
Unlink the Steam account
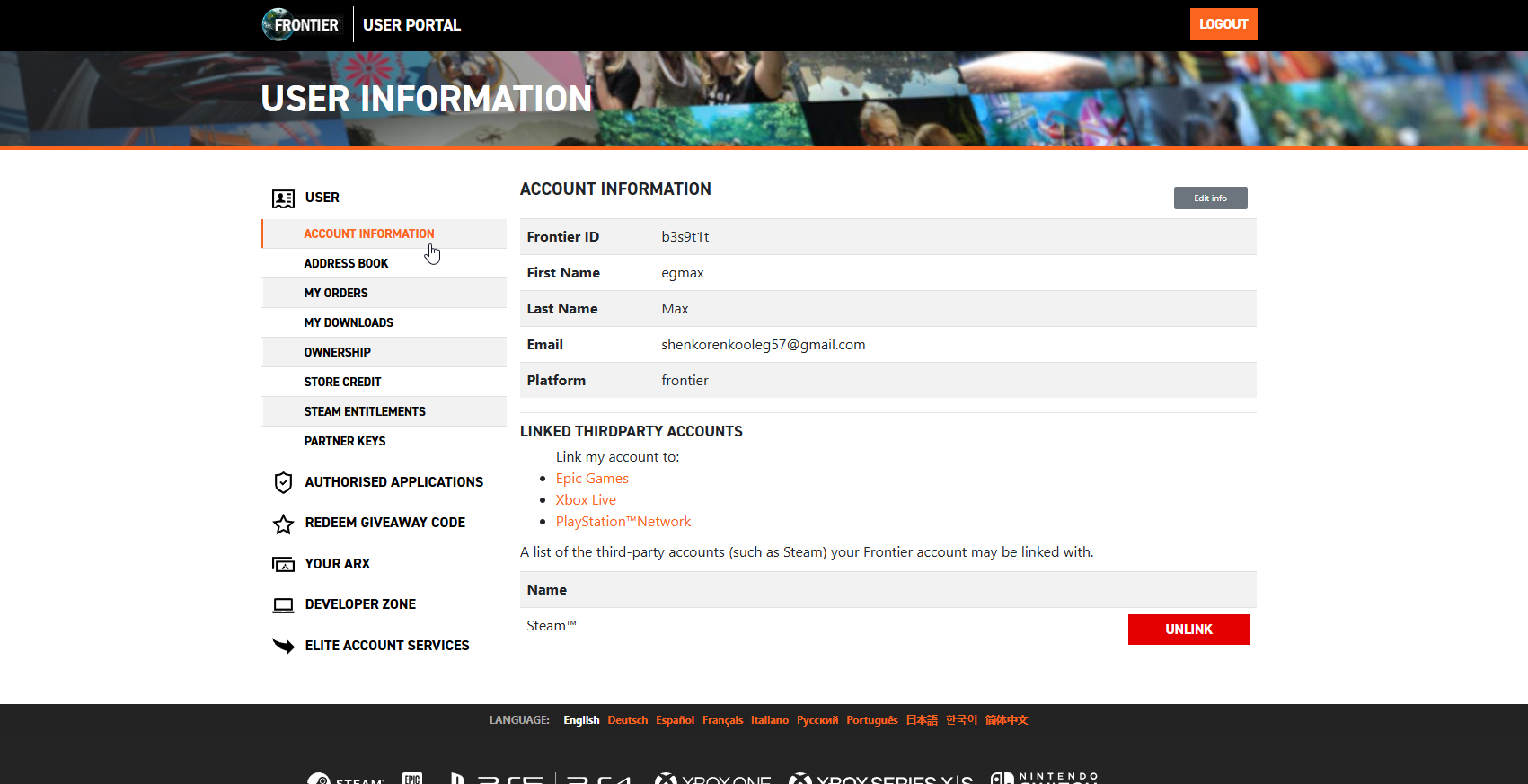pyautogui.click(x=1188, y=630)
